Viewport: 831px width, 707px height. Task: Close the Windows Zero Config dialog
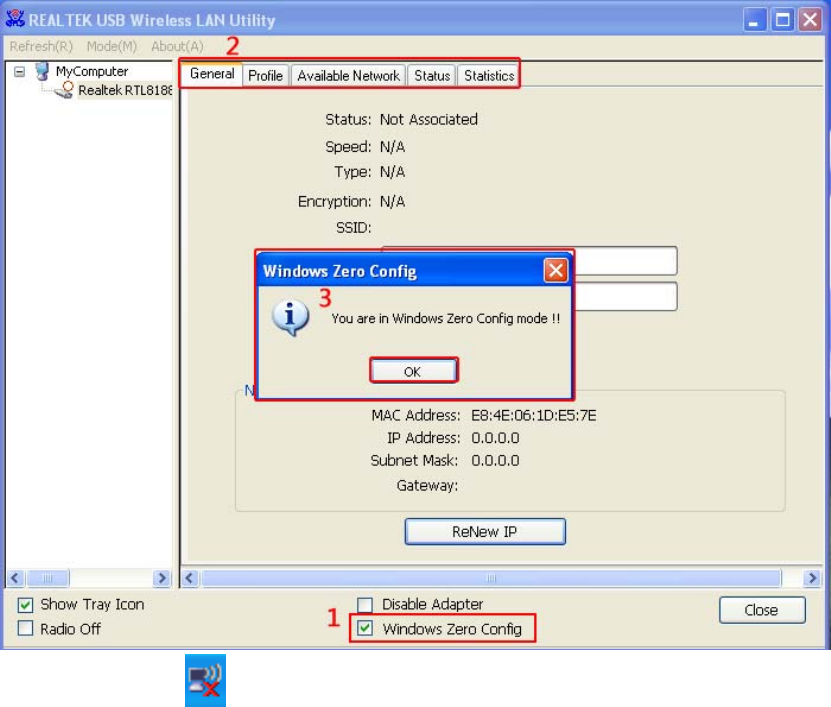point(555,271)
